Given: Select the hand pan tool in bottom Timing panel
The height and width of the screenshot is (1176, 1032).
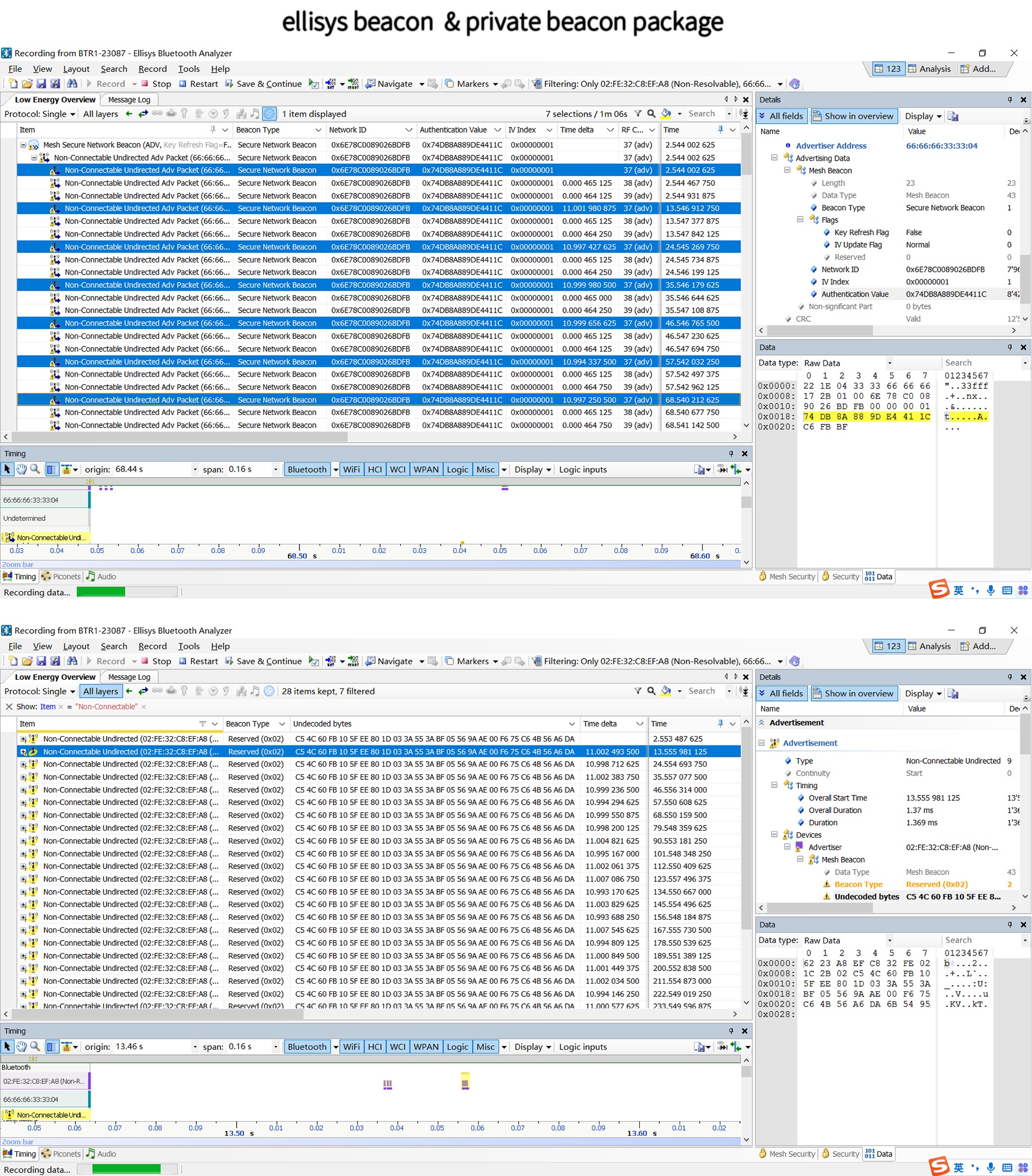Looking at the screenshot, I should click(x=21, y=1047).
